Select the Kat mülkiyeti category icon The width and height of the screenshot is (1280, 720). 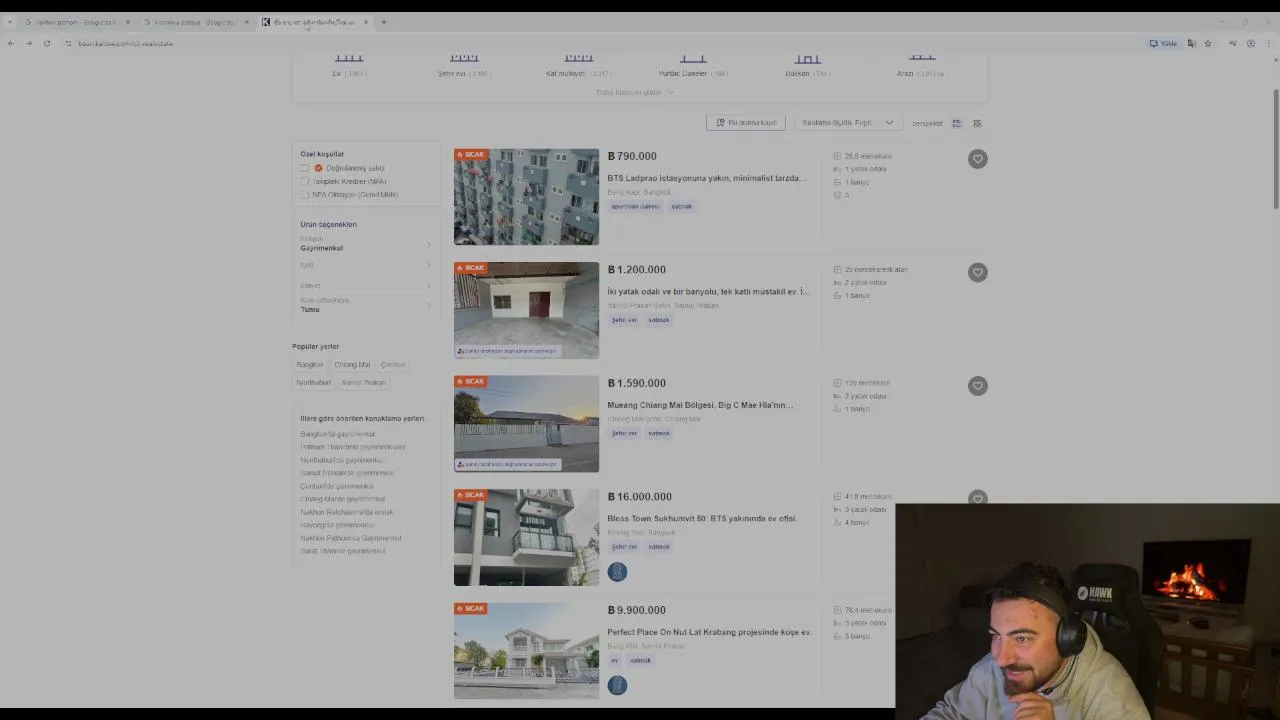(x=578, y=57)
